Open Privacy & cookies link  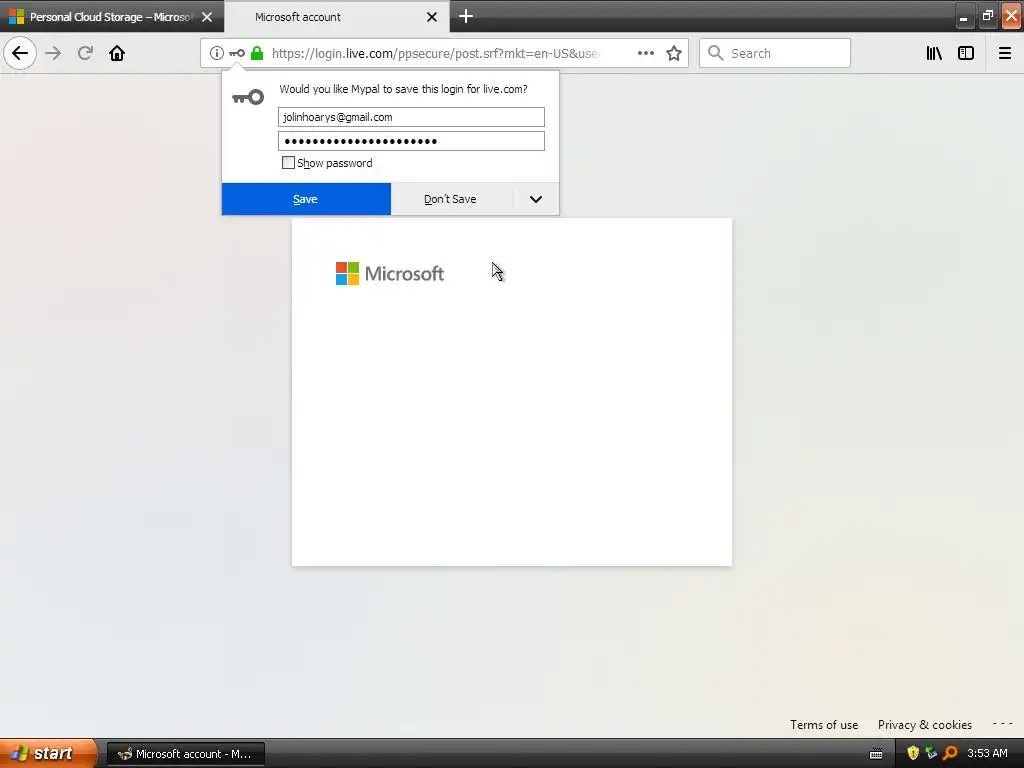[924, 725]
